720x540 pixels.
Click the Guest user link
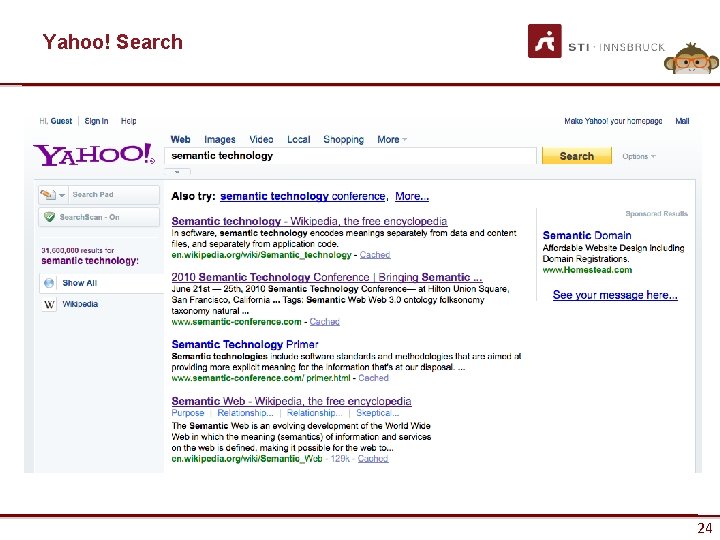pyautogui.click(x=61, y=121)
